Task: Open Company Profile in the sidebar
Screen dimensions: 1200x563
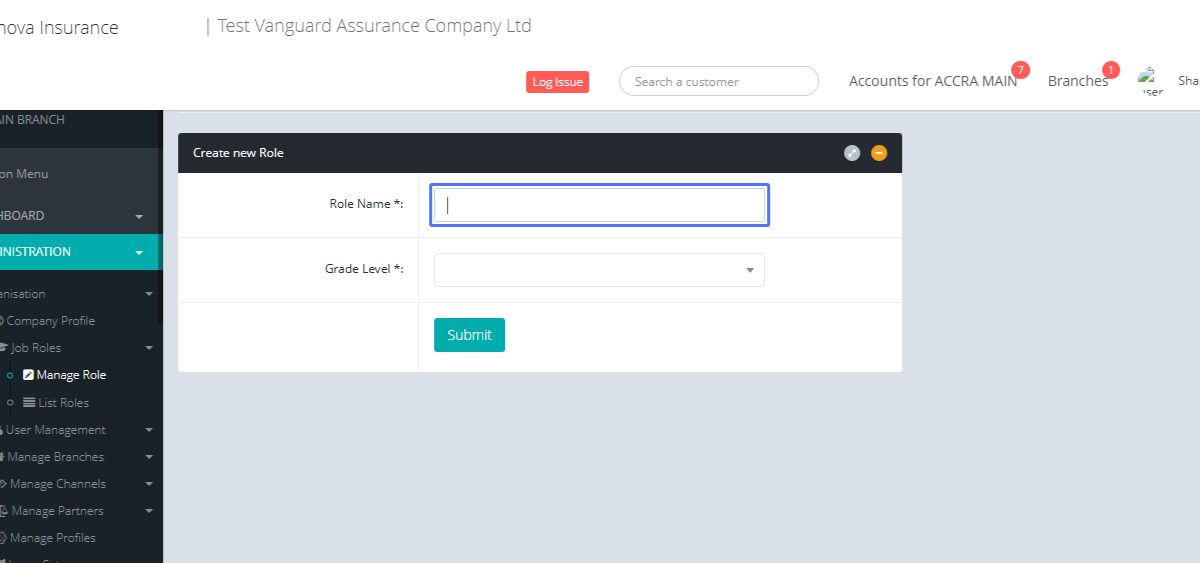Action: click(x=50, y=321)
